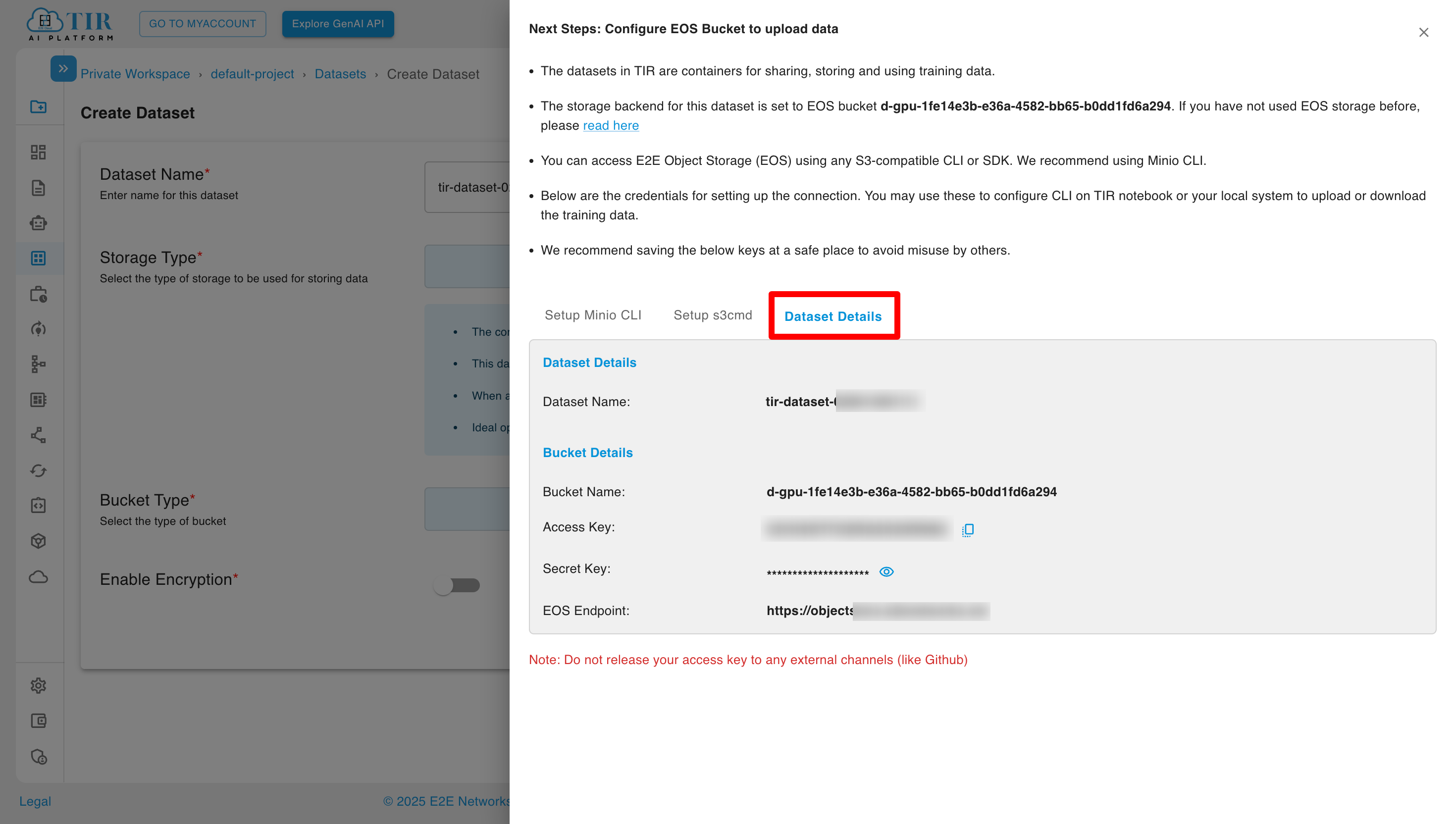Open the sync arrows icon in sidebar

[x=39, y=470]
